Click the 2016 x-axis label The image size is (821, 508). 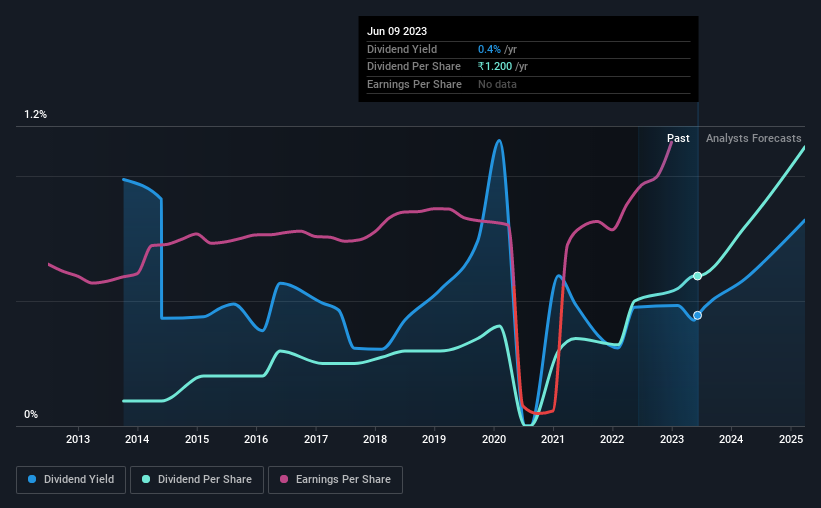(x=256, y=439)
